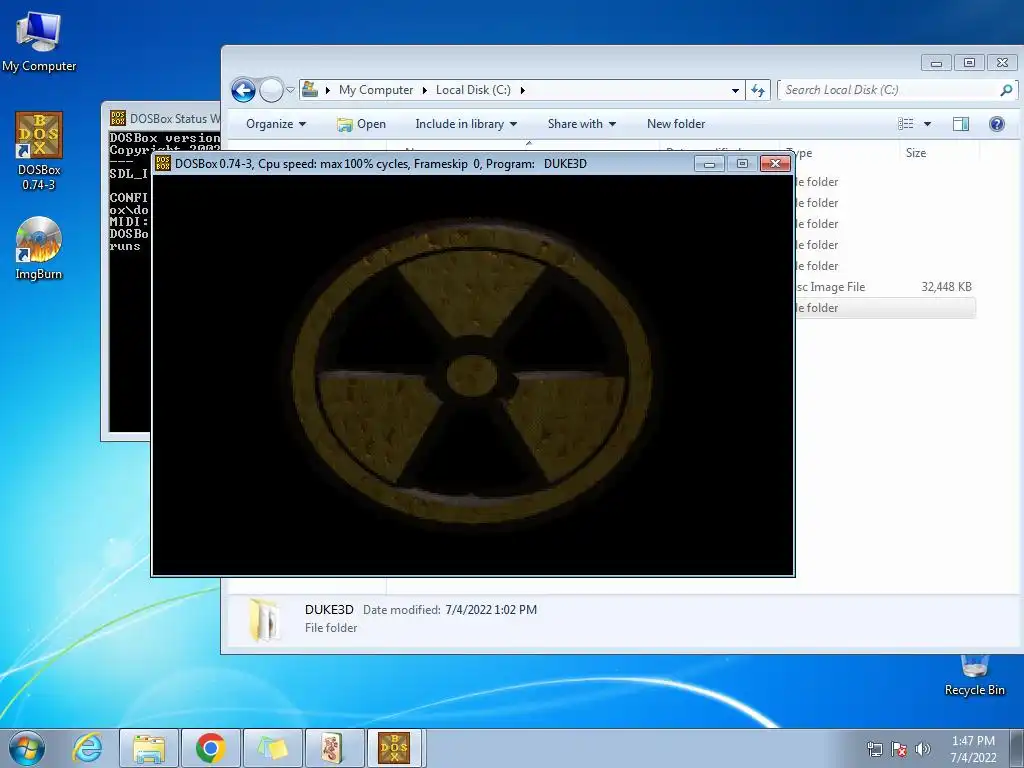
Task: Launch Internet Explorer from the taskbar
Action: 87,748
